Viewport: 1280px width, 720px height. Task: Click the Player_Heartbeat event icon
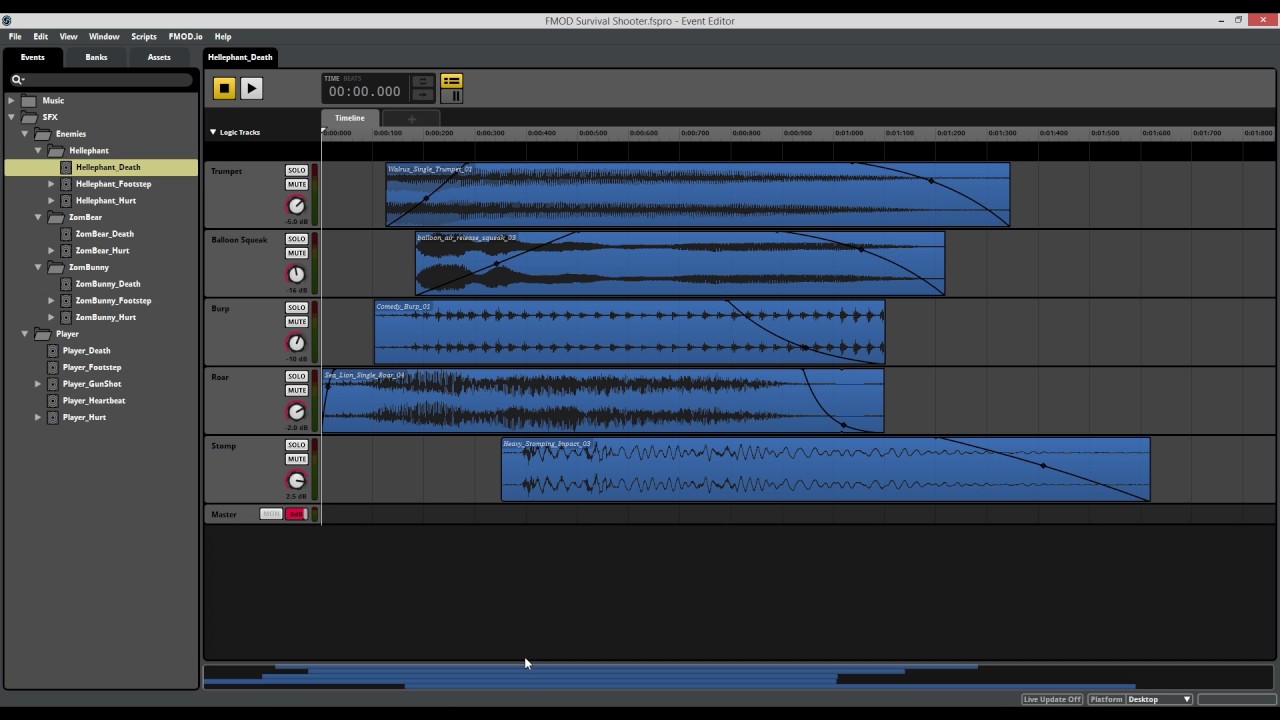coord(53,401)
